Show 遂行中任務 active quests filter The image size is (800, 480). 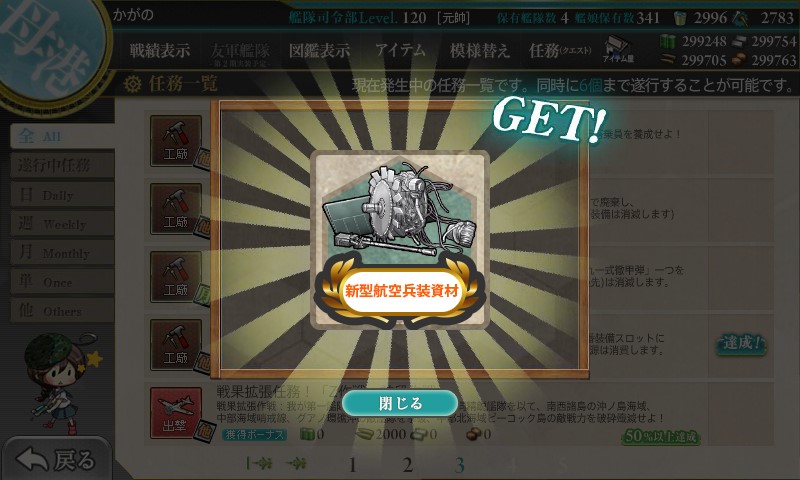(x=62, y=165)
